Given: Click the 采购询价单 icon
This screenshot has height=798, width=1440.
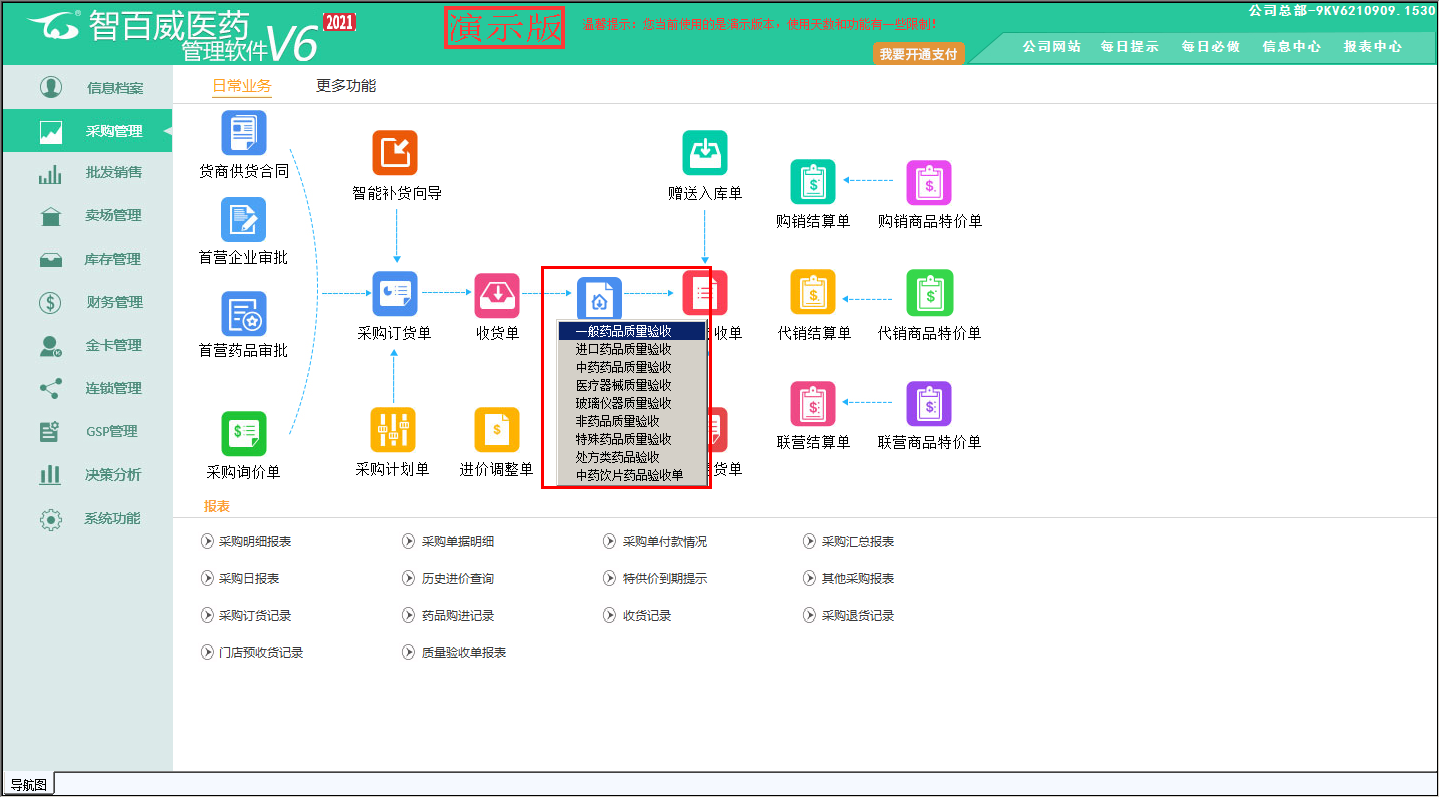Looking at the screenshot, I should click(243, 433).
